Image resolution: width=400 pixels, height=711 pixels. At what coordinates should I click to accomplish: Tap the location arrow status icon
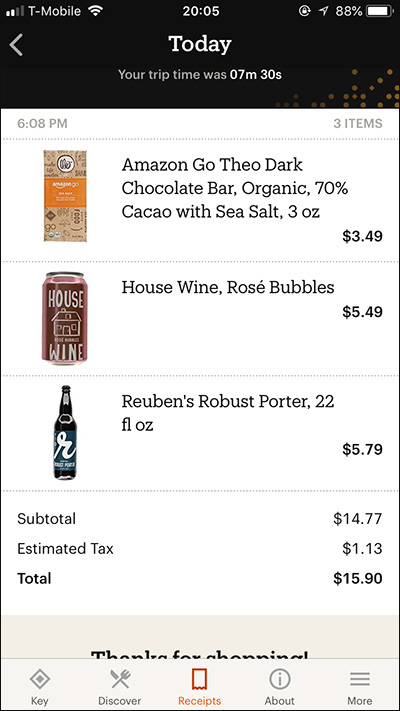323,11
